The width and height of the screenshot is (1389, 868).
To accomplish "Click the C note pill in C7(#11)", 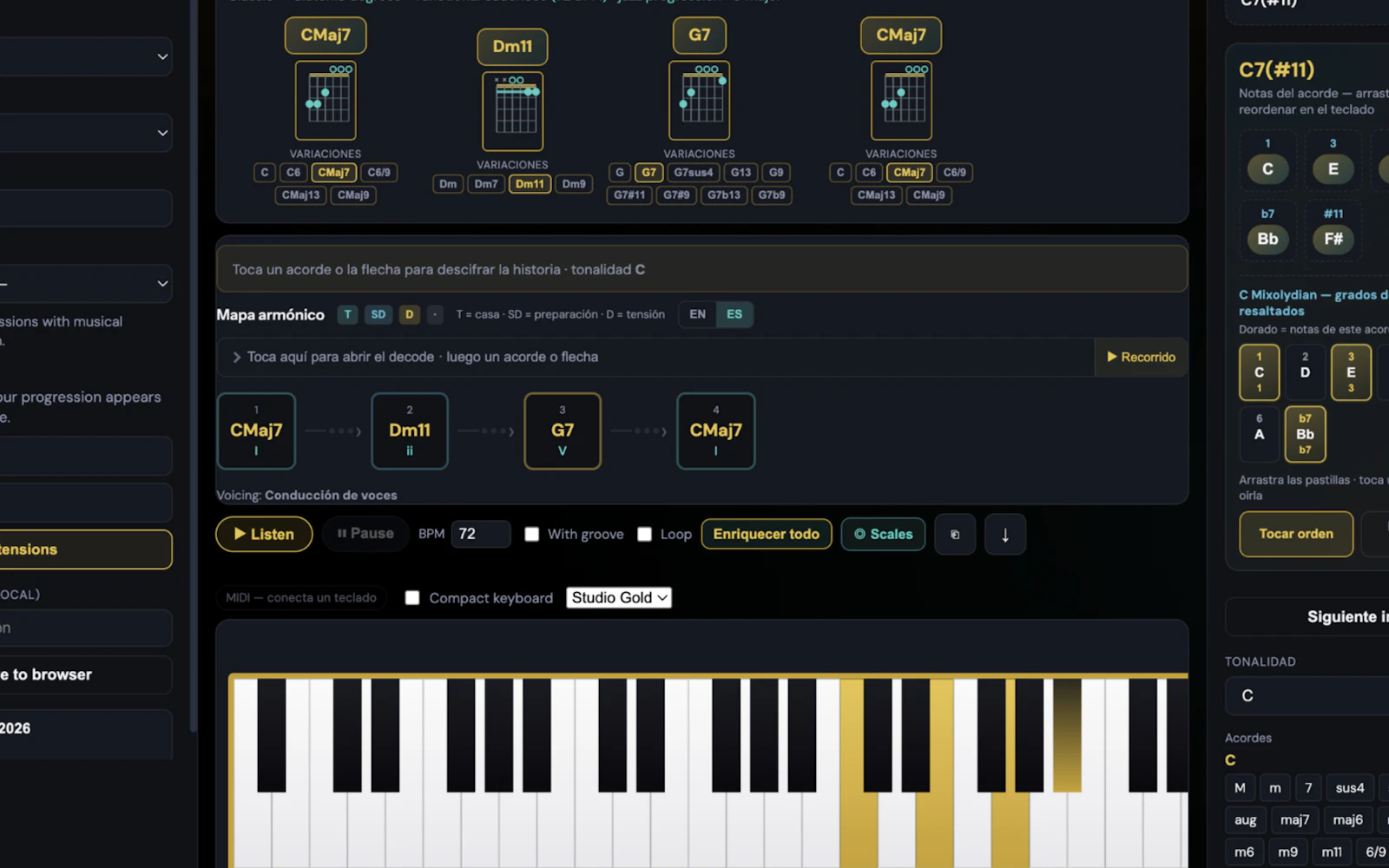I will pos(1267,169).
